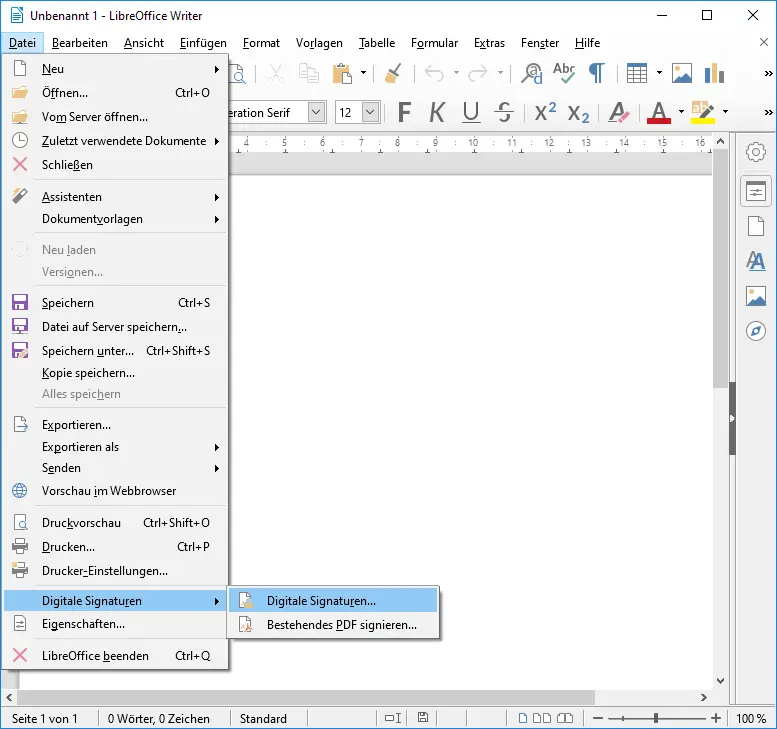Choose LibreOffice beenden entry

tap(115, 656)
